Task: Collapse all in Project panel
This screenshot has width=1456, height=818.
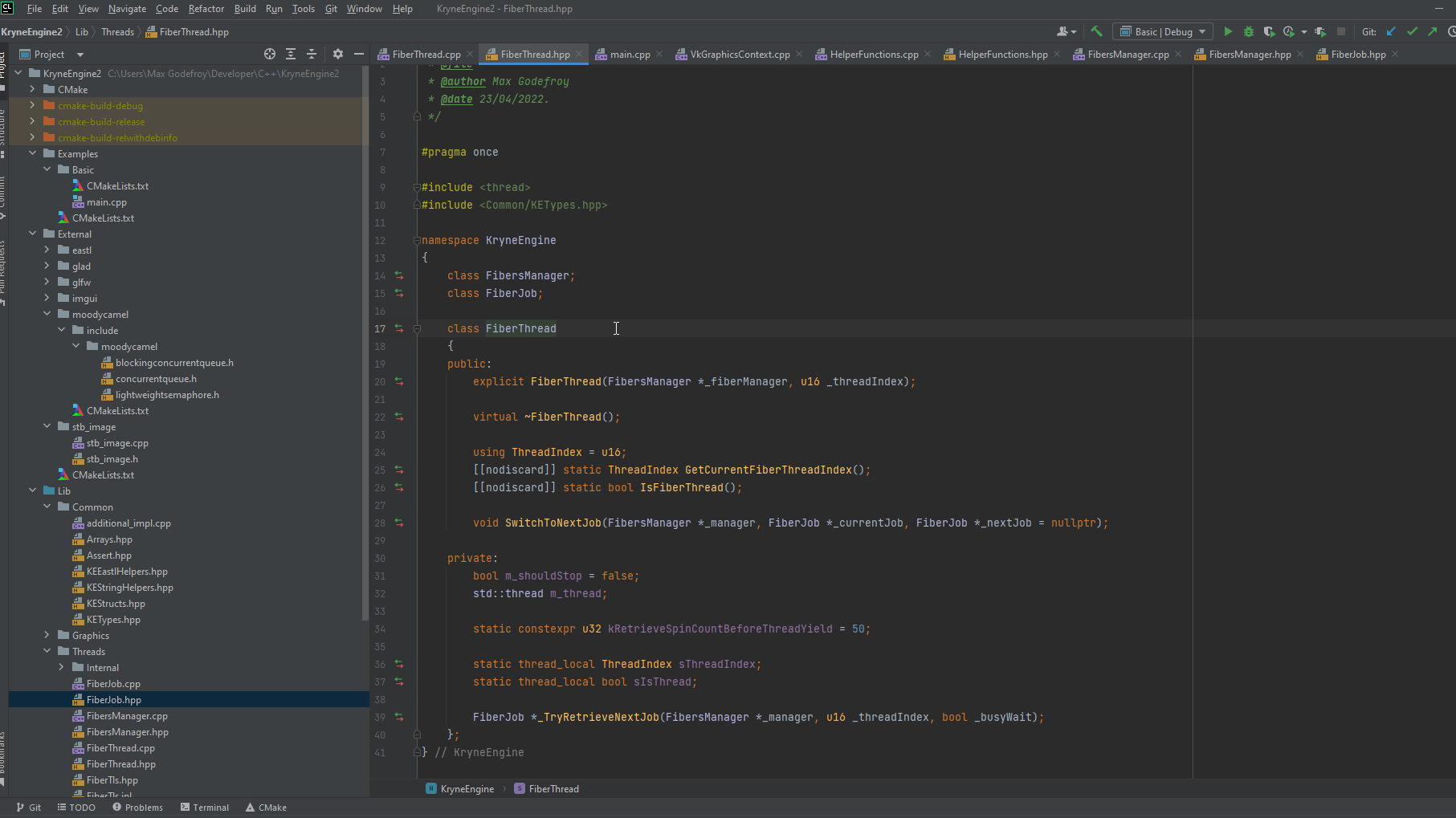Action: (x=312, y=54)
